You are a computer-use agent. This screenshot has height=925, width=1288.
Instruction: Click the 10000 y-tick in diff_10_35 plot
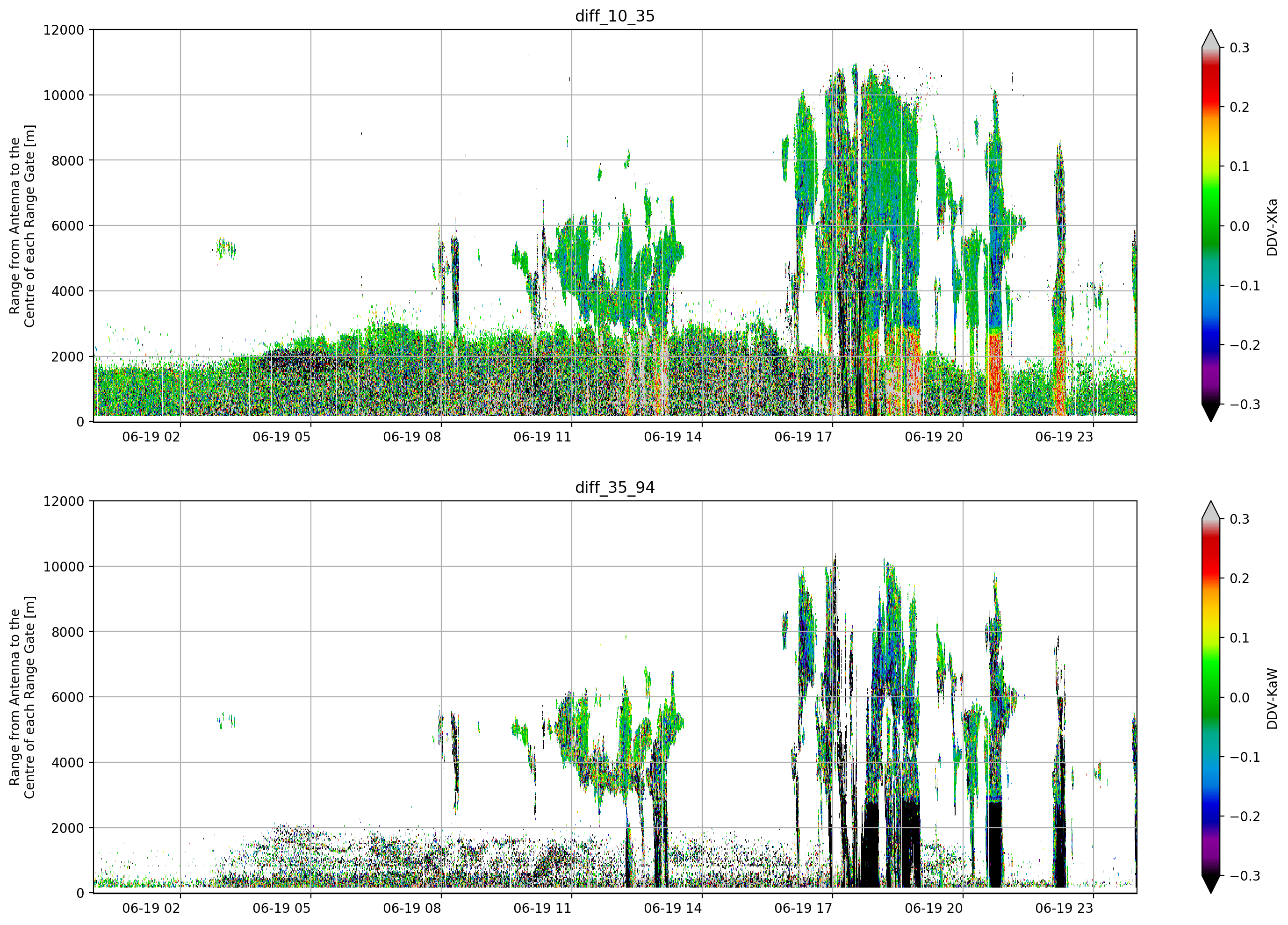(64, 95)
